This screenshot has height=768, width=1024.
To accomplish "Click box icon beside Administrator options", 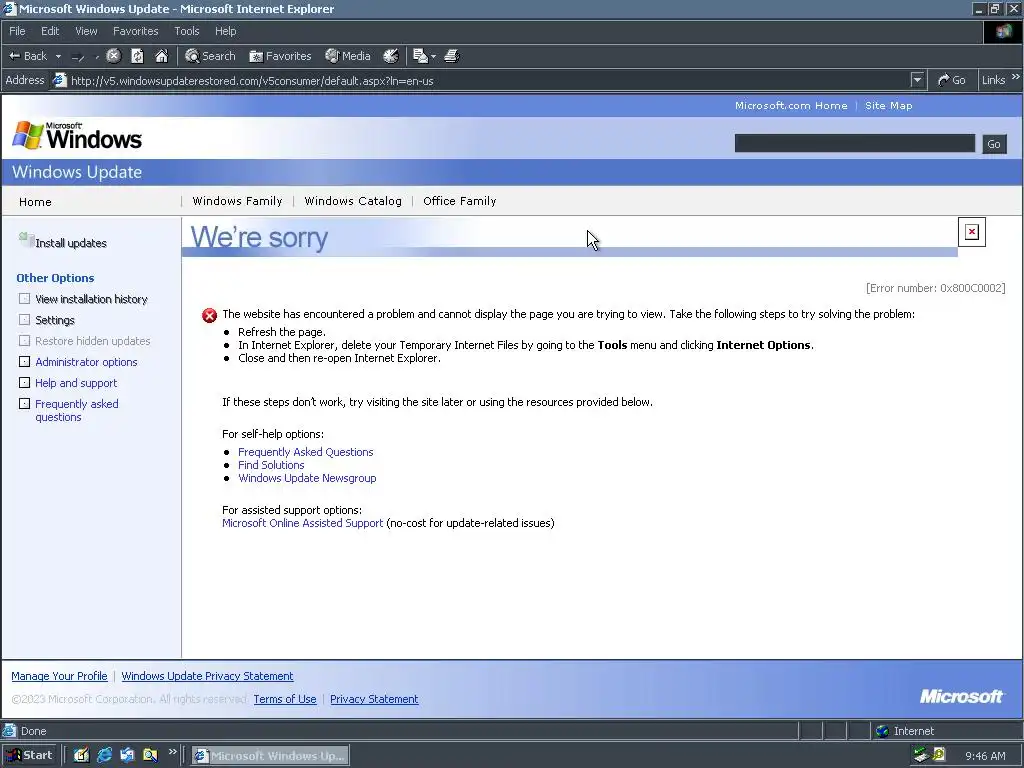I will coord(24,361).
